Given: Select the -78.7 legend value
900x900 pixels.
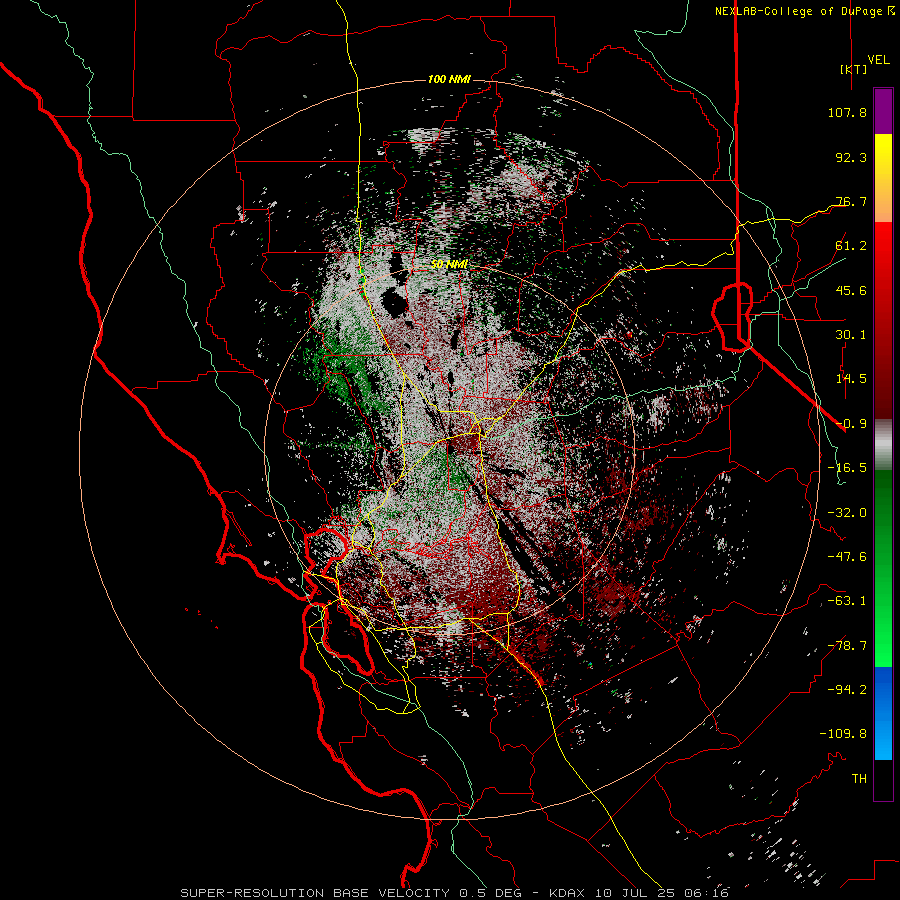Looking at the screenshot, I should 847,646.
